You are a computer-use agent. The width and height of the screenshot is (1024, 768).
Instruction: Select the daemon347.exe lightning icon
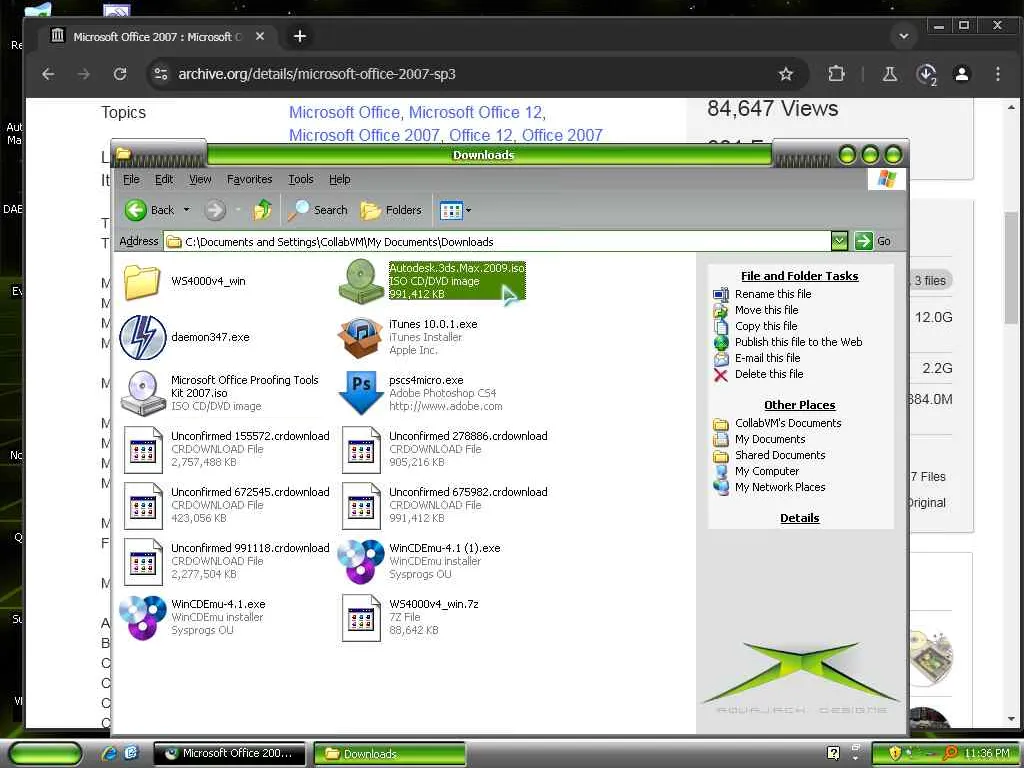pos(143,337)
